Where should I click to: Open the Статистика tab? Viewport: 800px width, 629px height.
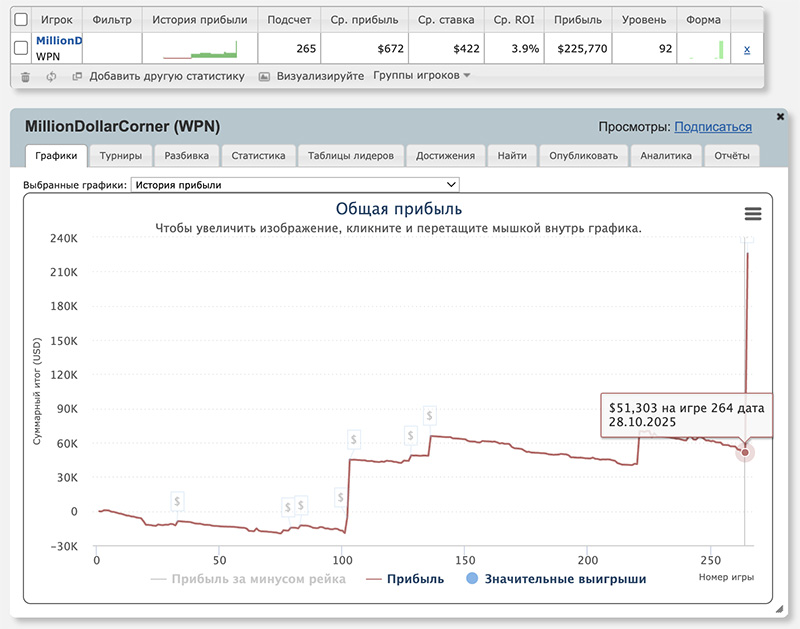point(258,156)
